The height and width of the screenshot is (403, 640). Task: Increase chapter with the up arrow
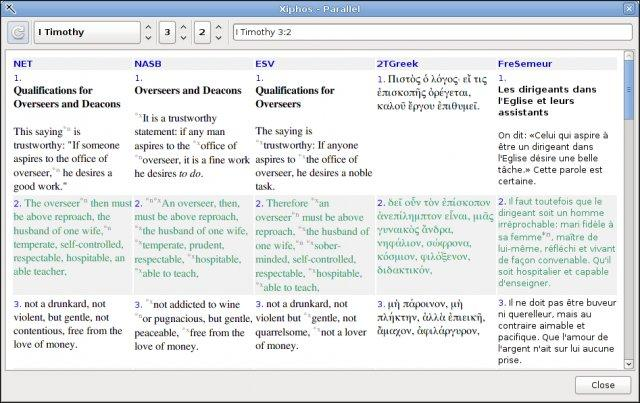185,26
